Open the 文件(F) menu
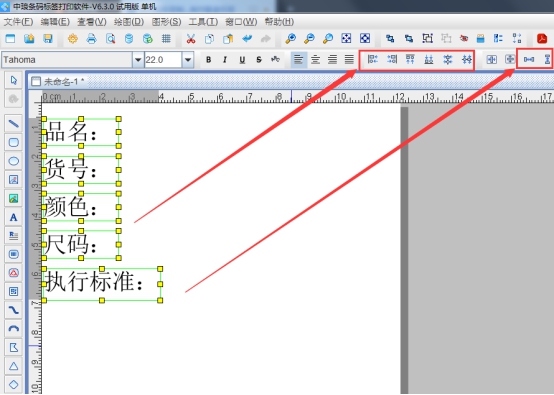The width and height of the screenshot is (554, 395). (18, 22)
